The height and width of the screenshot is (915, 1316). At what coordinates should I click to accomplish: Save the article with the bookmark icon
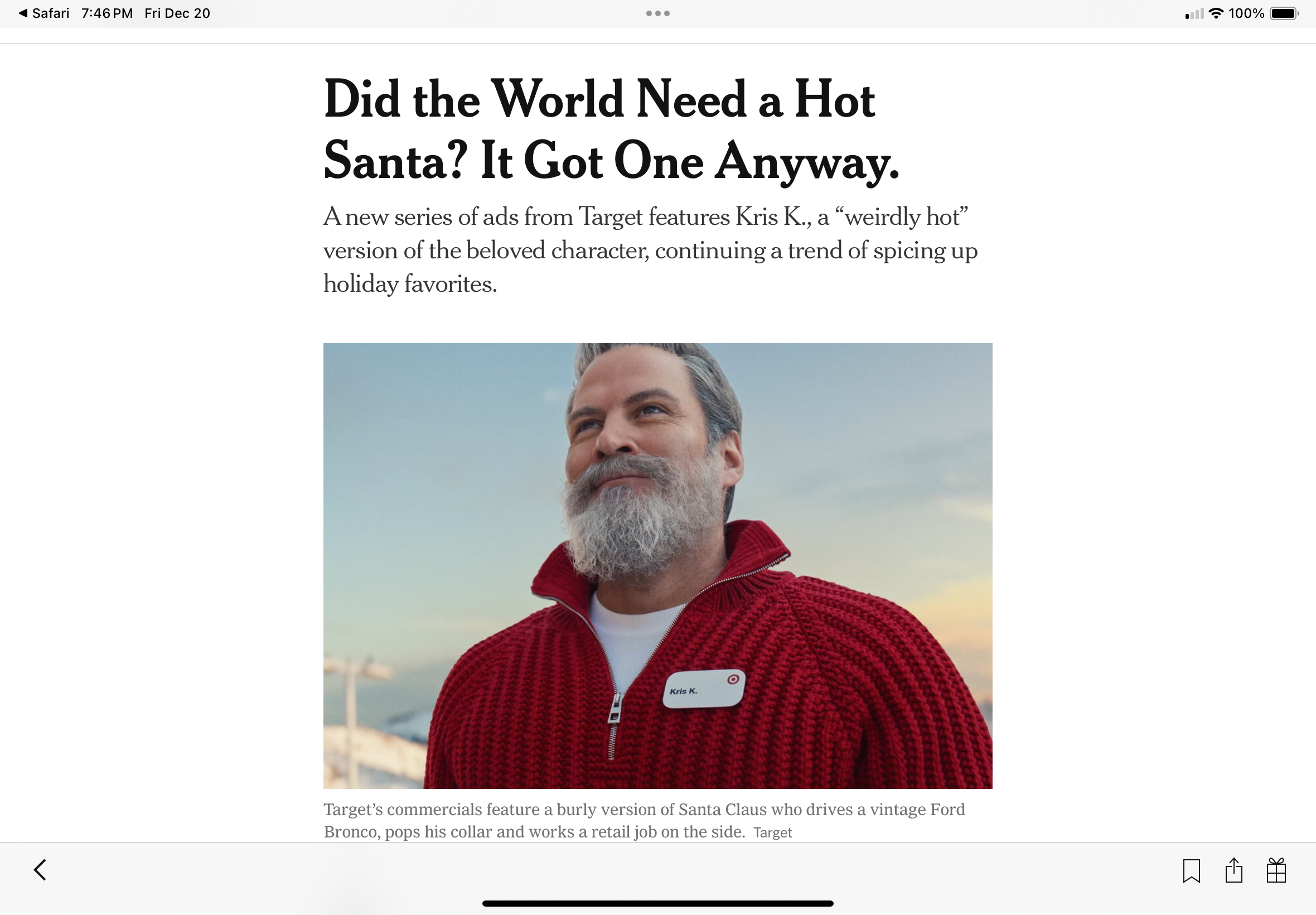(x=1192, y=870)
